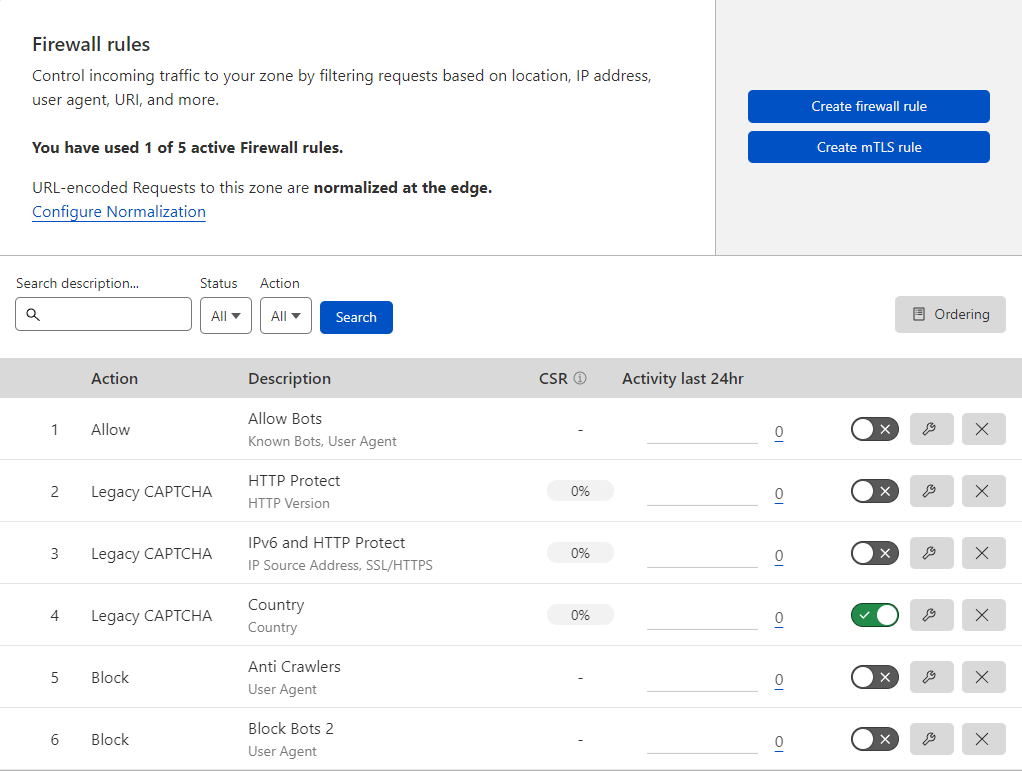Click the HTTP Protect 0% CSR badge

580,491
